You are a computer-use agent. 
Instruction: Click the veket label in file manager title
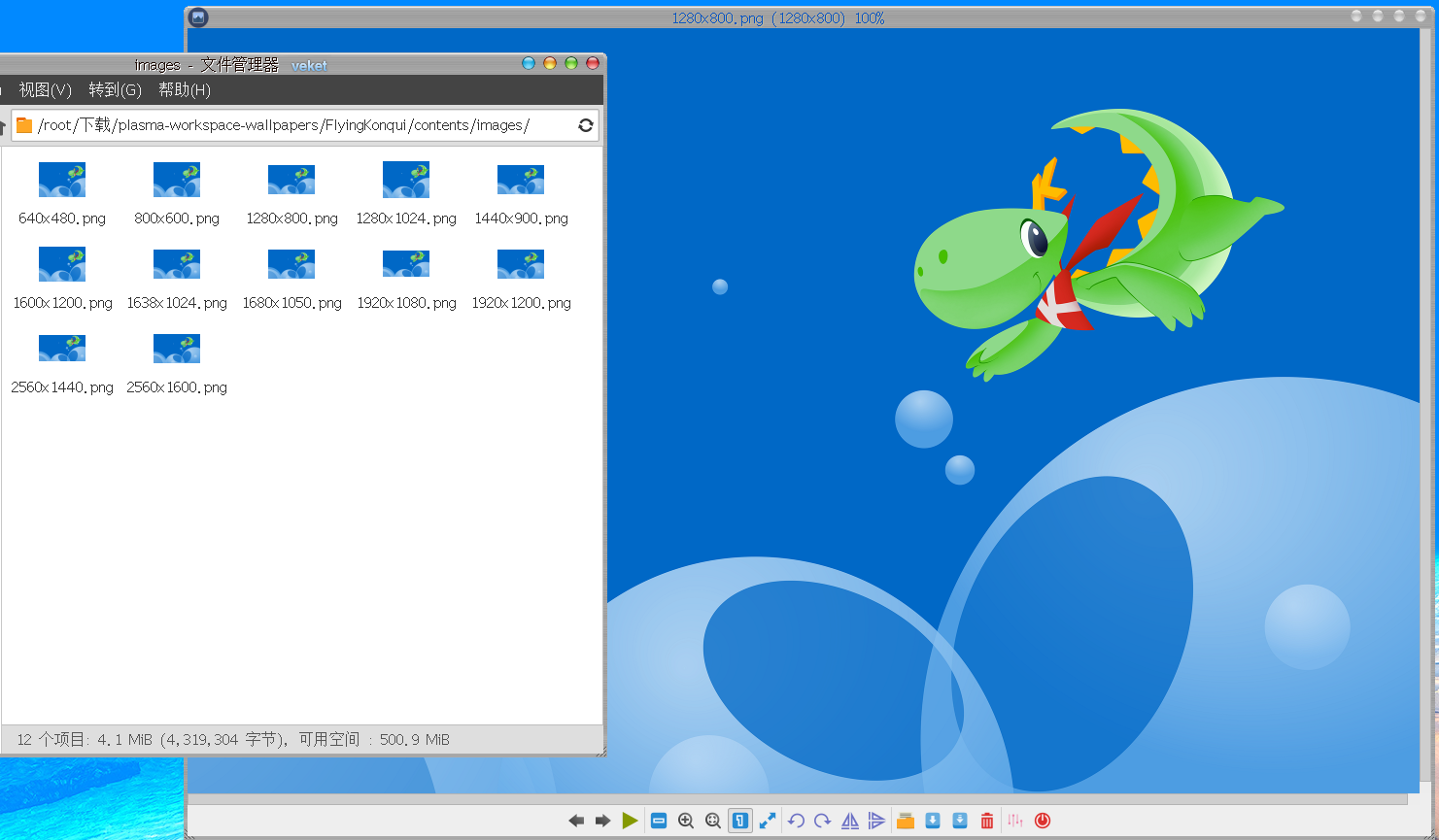(x=309, y=65)
